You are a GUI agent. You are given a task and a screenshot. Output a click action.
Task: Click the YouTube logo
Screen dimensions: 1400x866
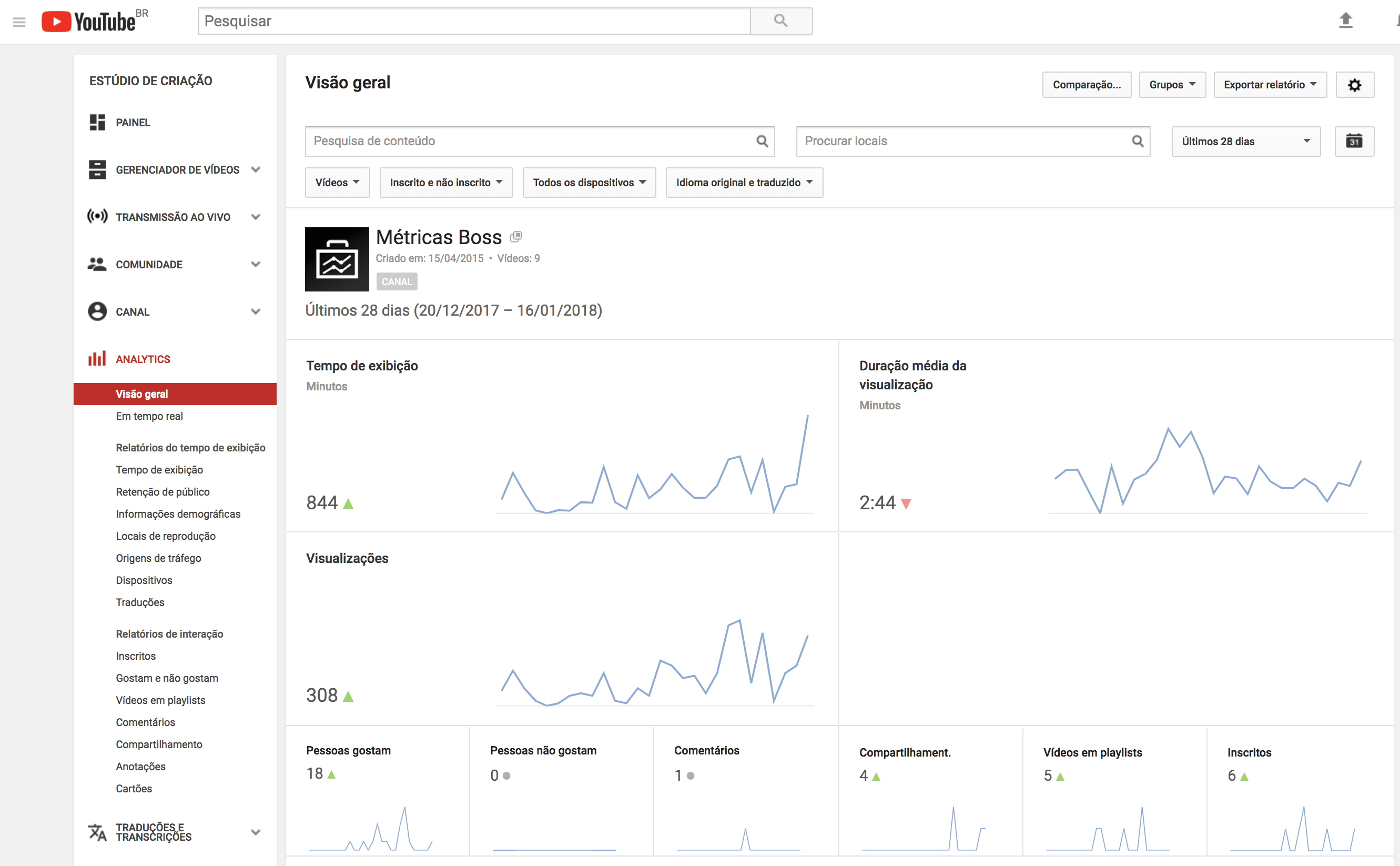pos(89,22)
